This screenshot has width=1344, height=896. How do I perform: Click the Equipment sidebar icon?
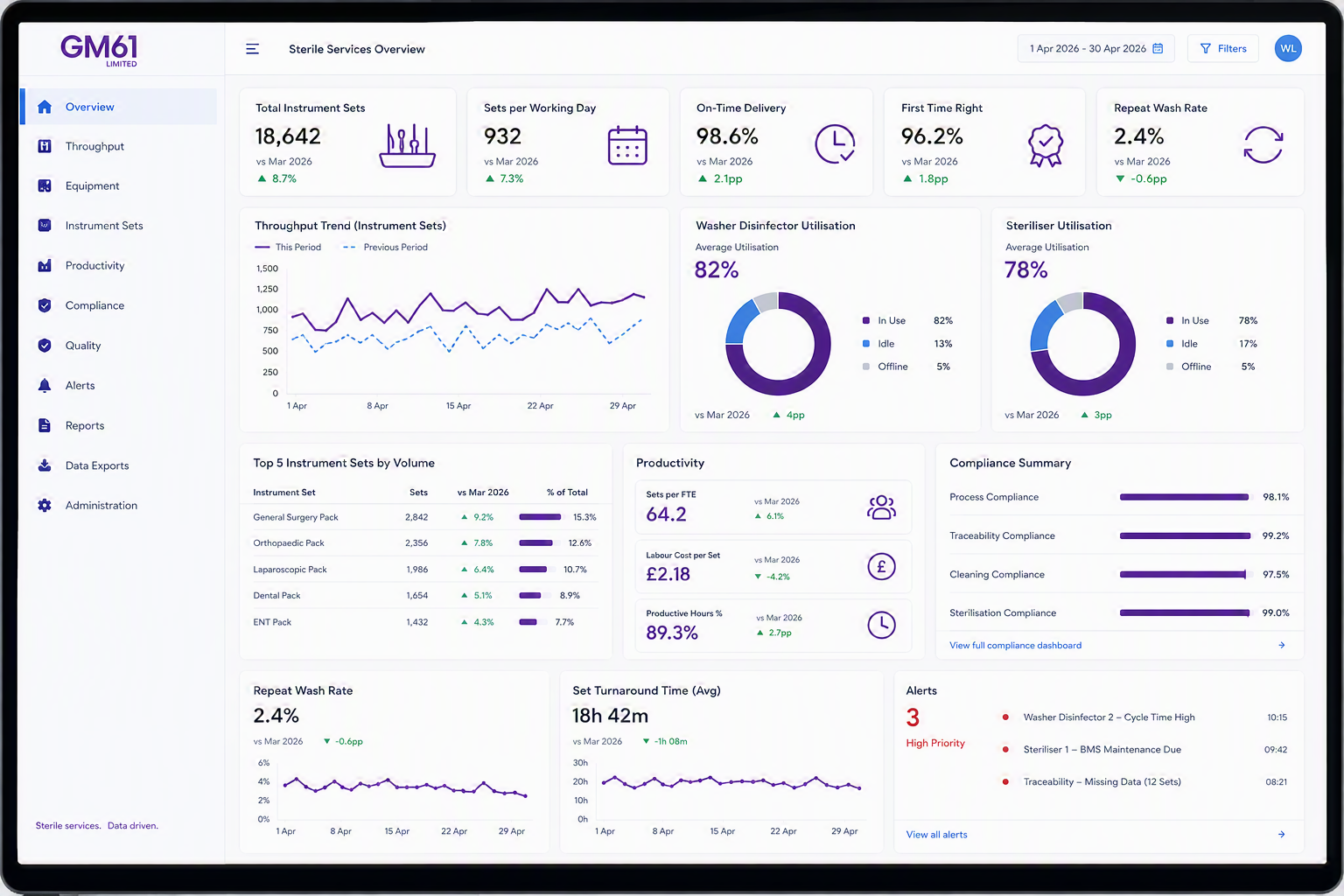45,185
